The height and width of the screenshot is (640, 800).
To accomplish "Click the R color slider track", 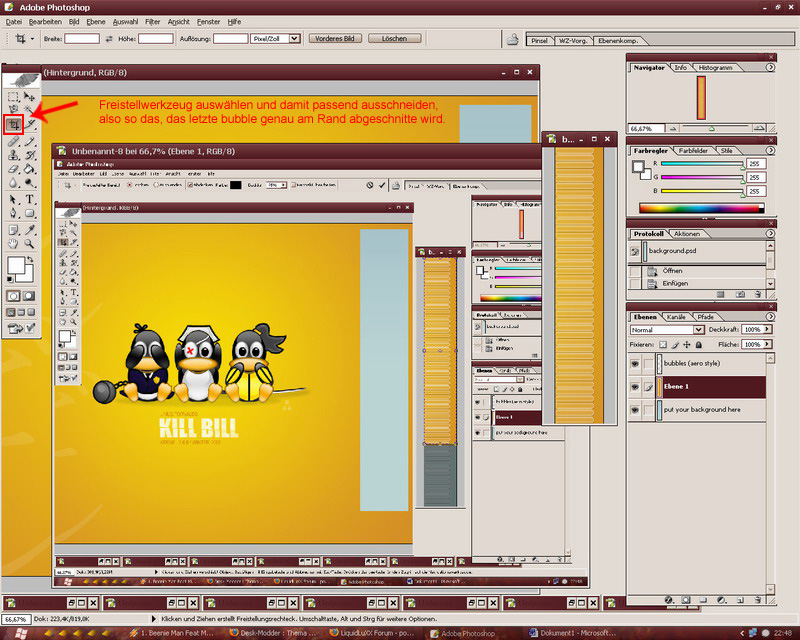I will 702,164.
